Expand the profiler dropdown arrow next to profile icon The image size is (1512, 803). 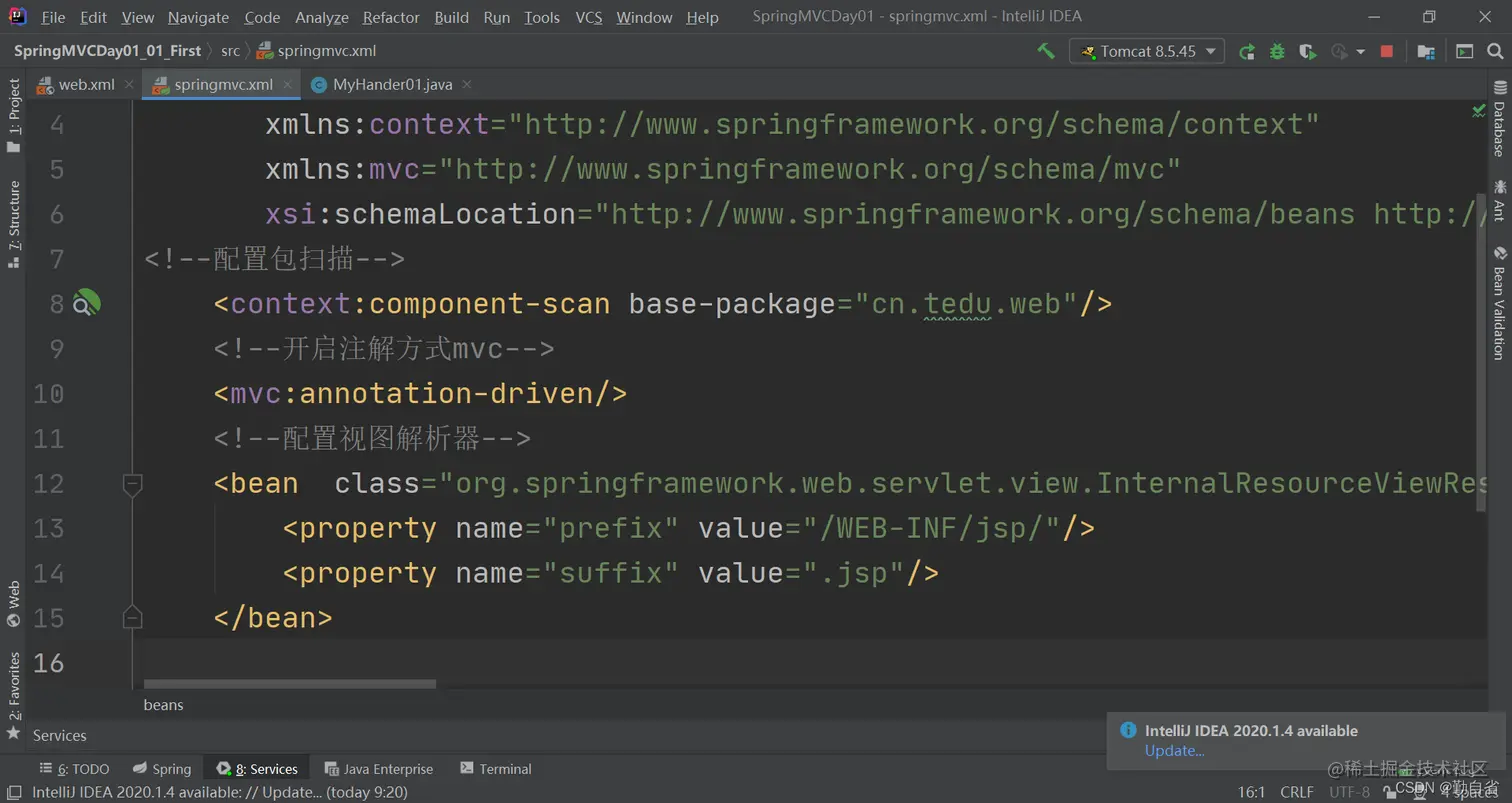1361,51
